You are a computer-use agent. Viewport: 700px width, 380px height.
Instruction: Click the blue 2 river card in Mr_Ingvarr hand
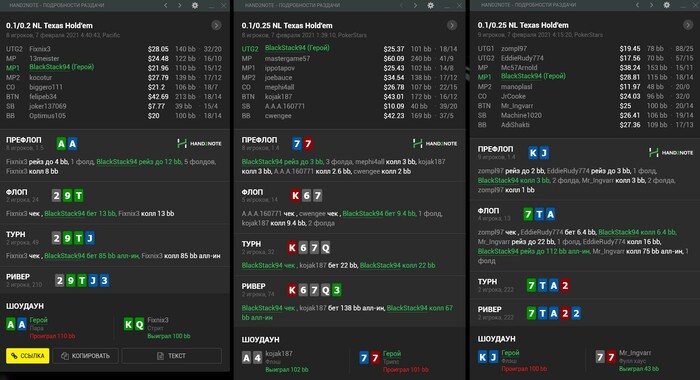576,313
